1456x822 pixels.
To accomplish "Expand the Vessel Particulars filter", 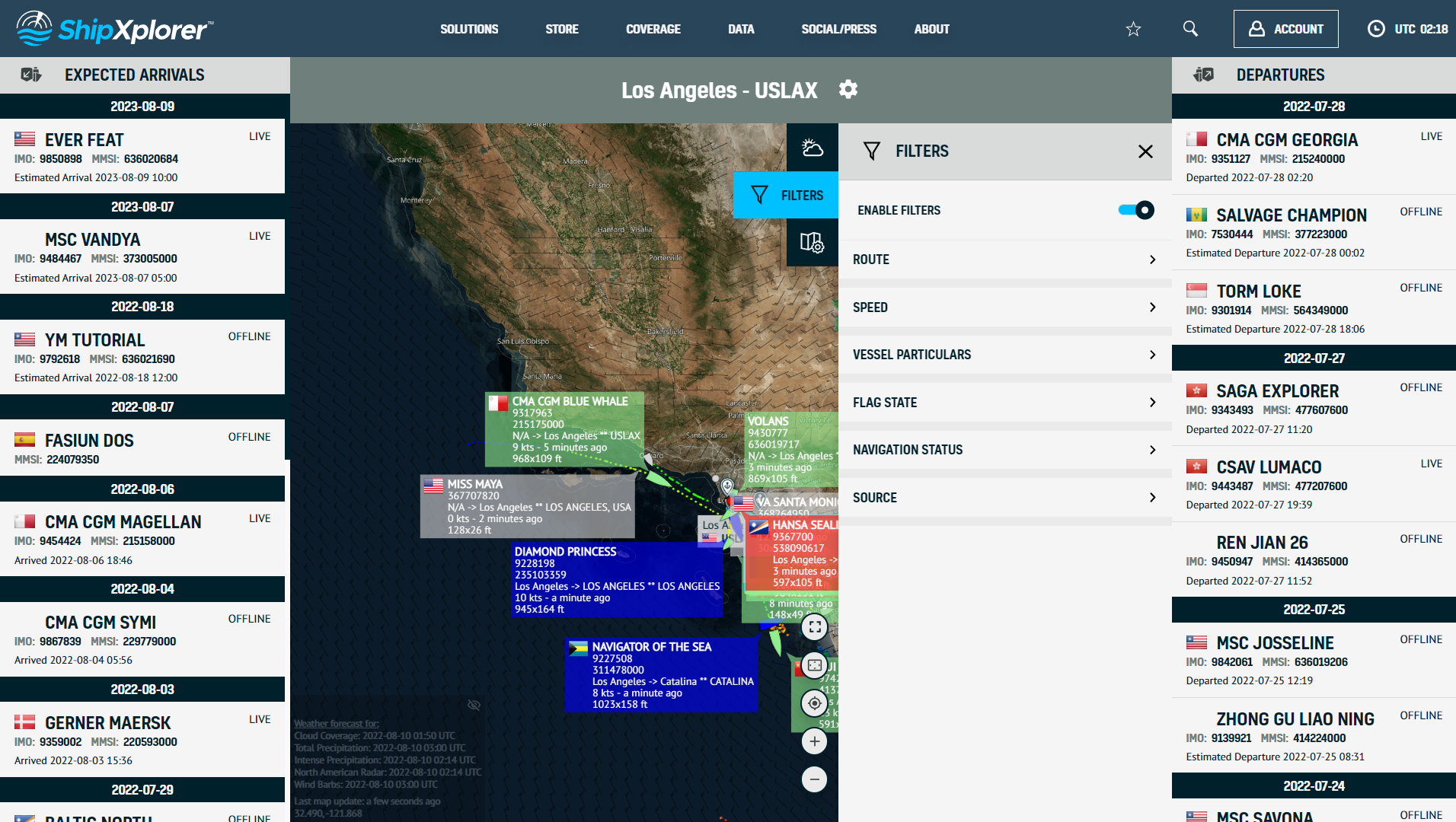I will [1004, 355].
